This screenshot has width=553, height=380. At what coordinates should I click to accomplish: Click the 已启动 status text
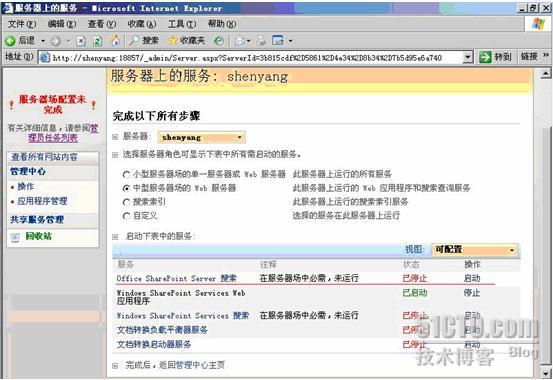415,293
